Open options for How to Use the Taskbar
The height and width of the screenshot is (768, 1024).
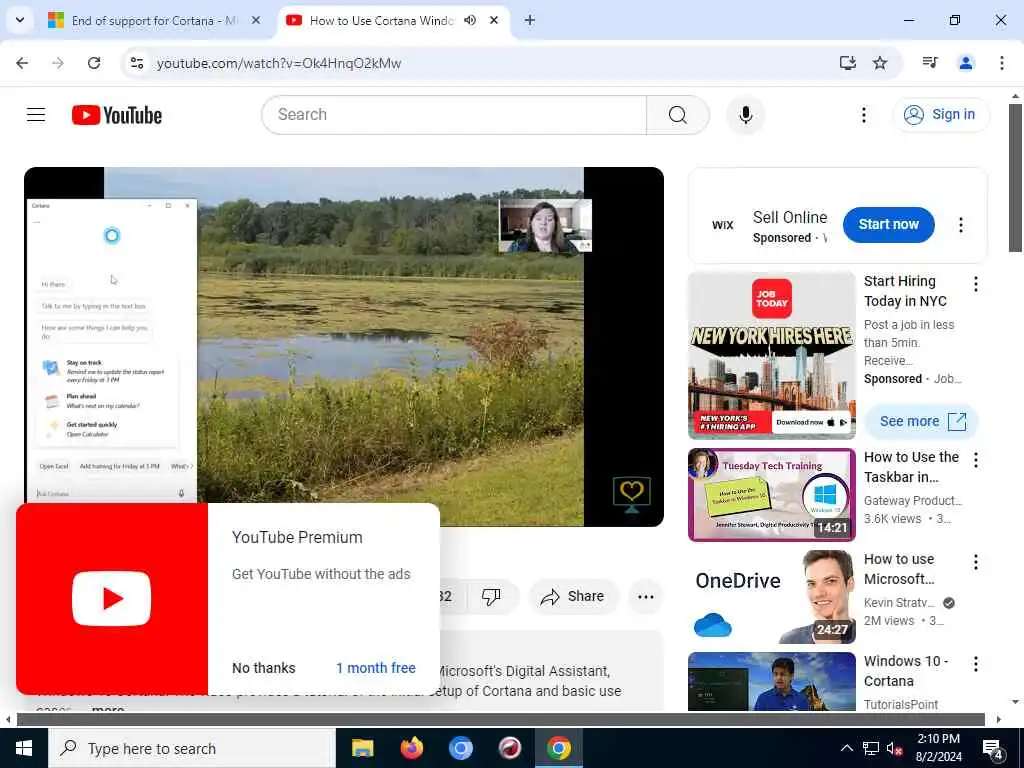point(975,460)
